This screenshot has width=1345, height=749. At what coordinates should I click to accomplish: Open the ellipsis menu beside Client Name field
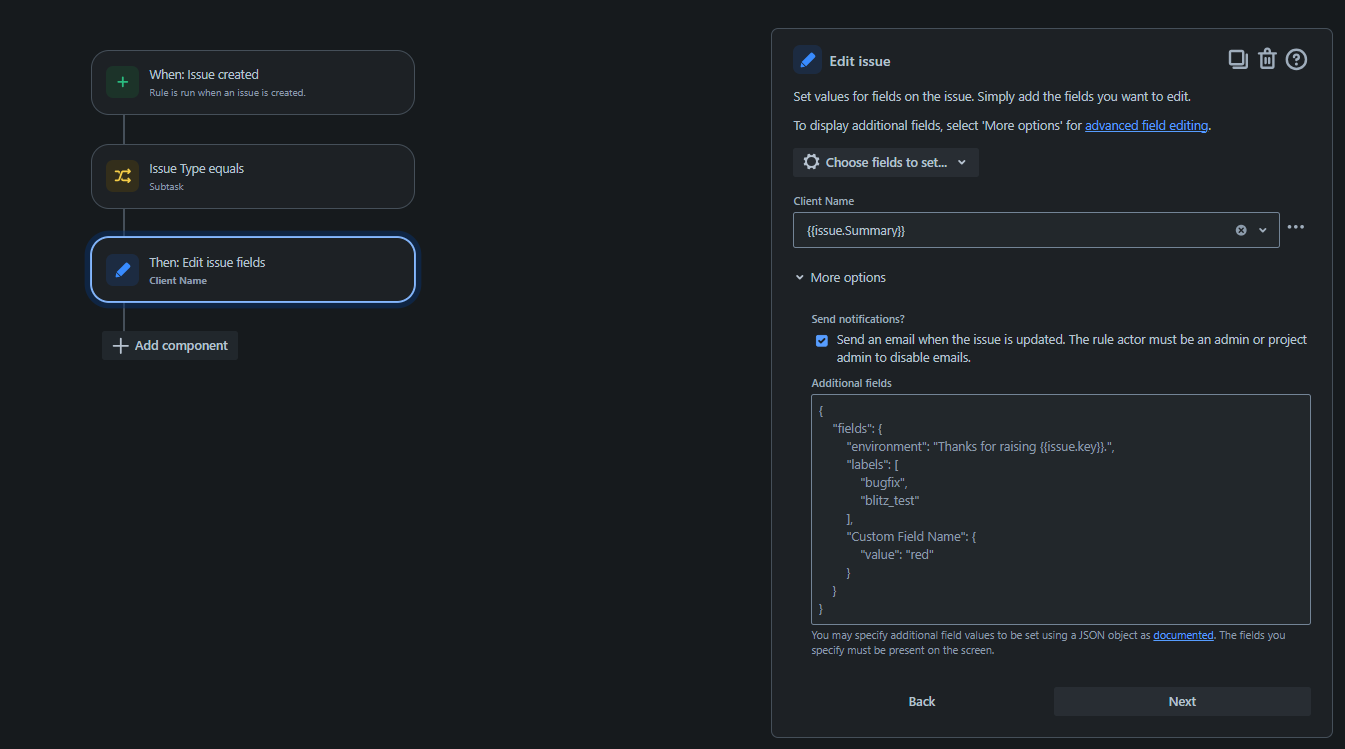(x=1296, y=227)
